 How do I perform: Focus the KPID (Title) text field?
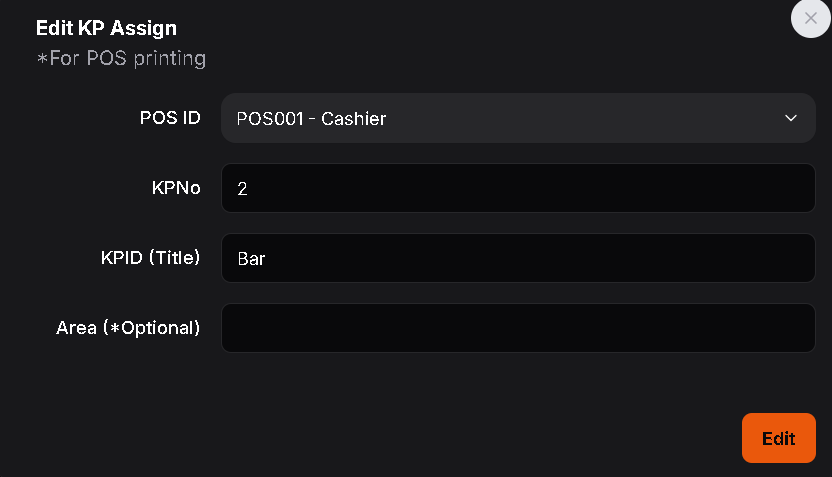(x=518, y=258)
